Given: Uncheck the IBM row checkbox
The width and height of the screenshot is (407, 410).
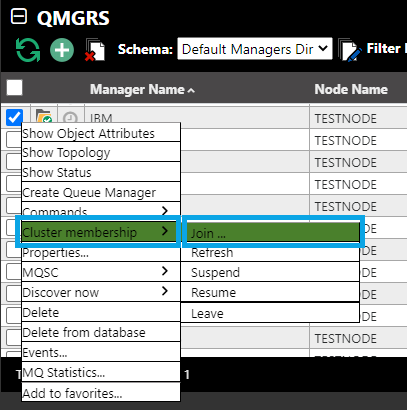Looking at the screenshot, I should 14,117.
